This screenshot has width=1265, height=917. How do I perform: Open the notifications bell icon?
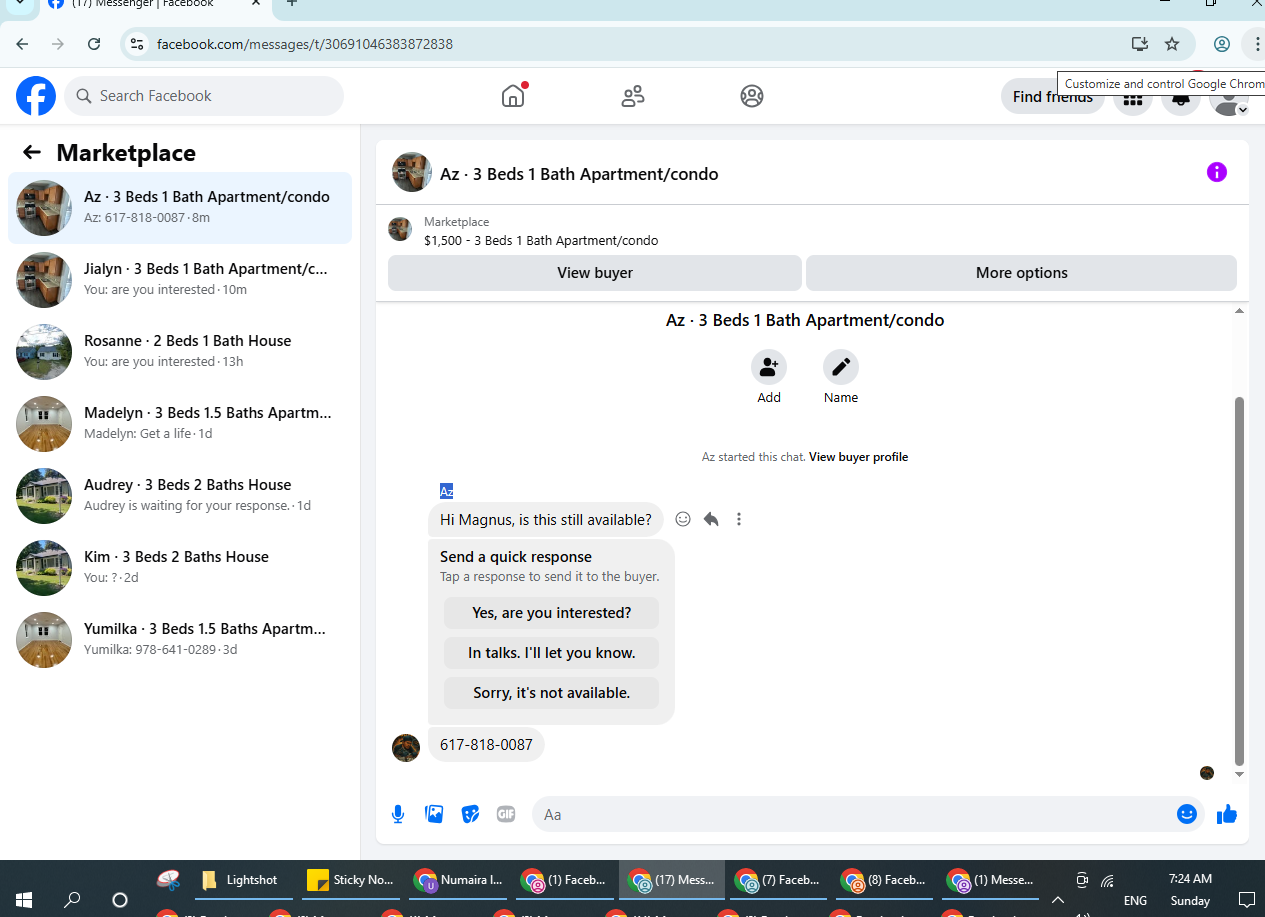(x=1181, y=97)
